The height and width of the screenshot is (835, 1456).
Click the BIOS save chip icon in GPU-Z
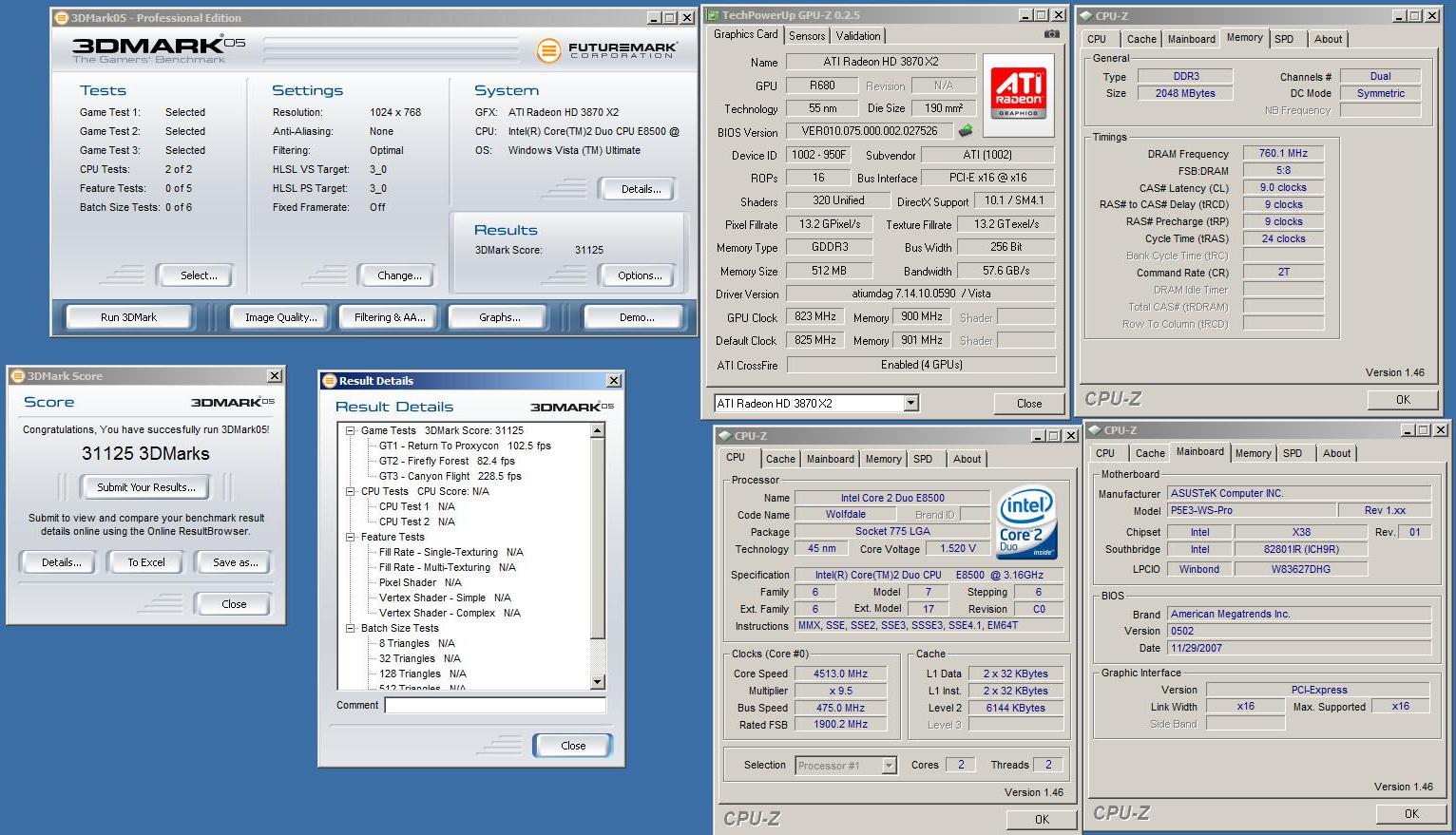[965, 131]
